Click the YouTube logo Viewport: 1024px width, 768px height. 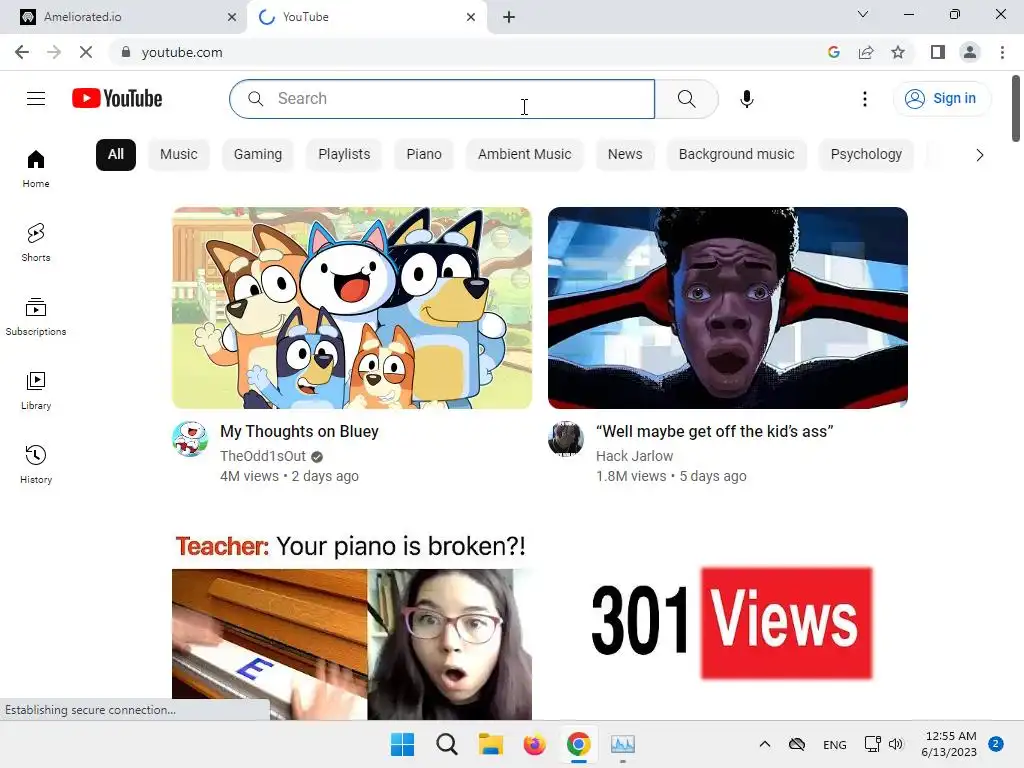pos(117,99)
